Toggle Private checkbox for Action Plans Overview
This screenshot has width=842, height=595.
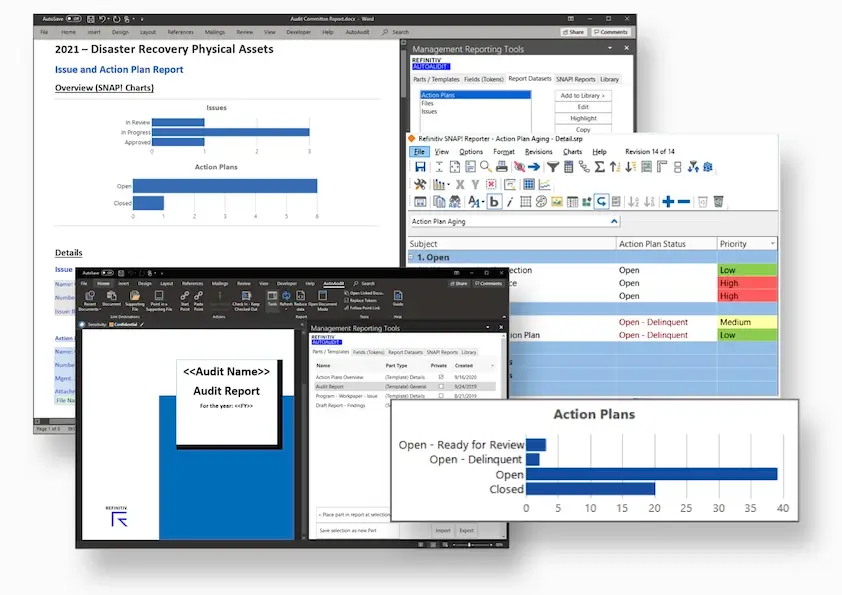tap(441, 377)
